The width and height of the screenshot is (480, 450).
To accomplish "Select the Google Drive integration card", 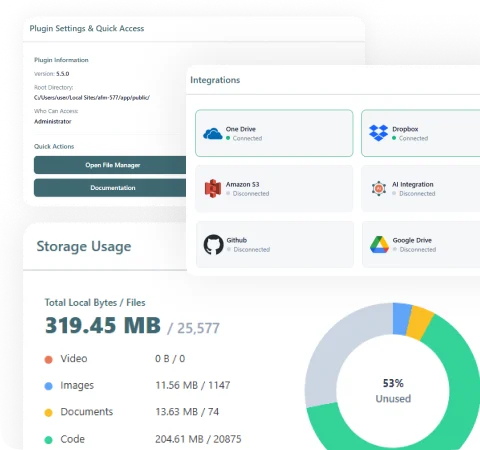I will [421, 244].
